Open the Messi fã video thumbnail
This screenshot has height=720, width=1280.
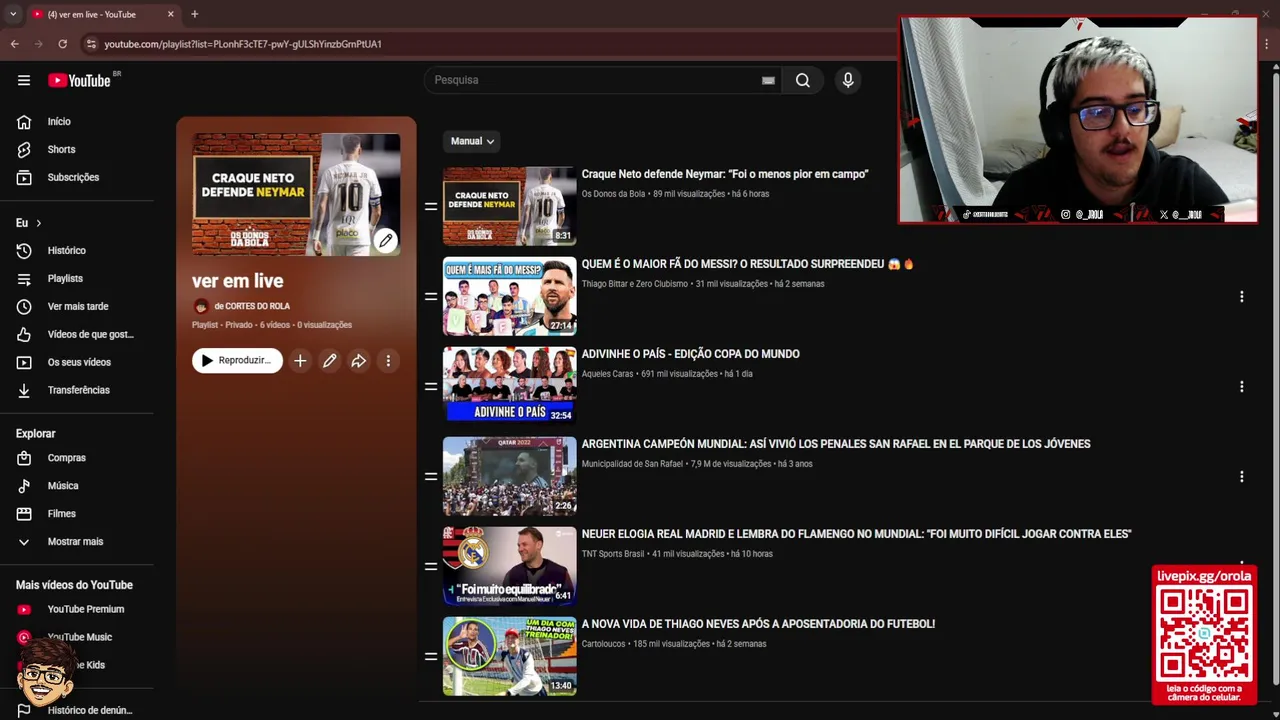(x=510, y=296)
